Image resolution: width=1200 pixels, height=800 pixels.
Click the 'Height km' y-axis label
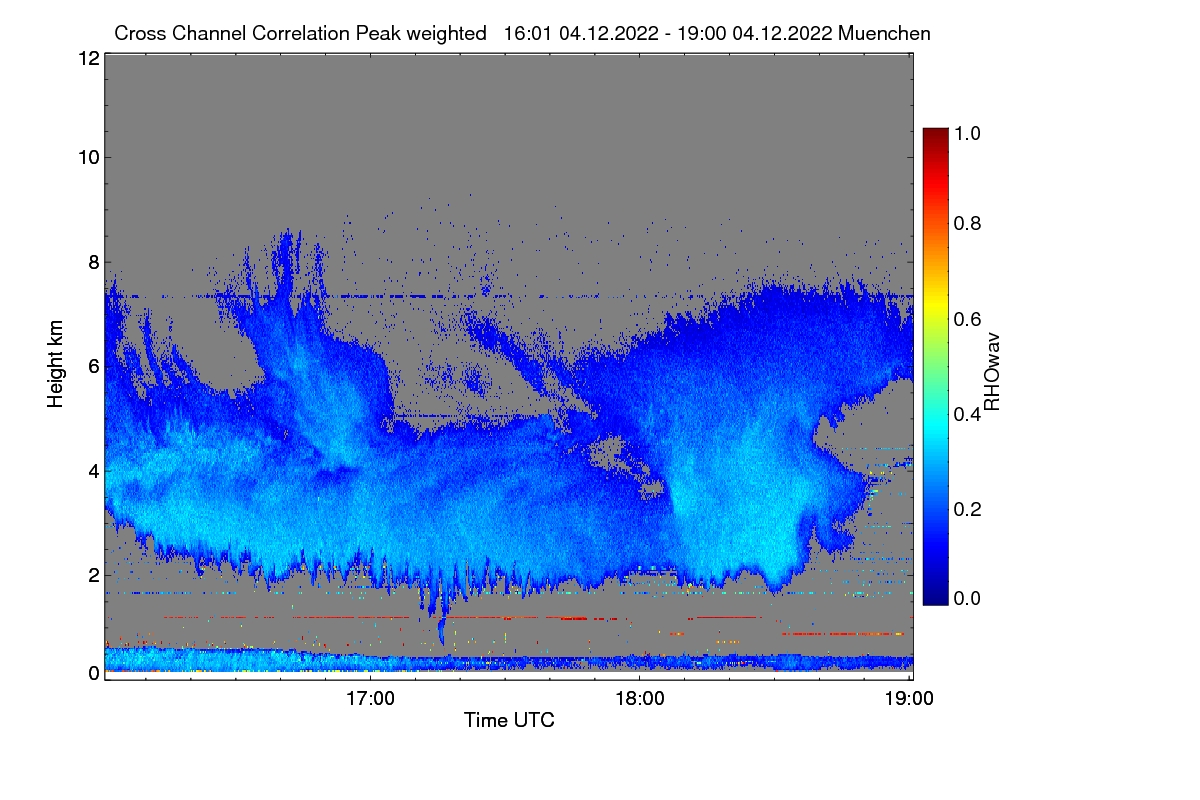click(x=54, y=365)
